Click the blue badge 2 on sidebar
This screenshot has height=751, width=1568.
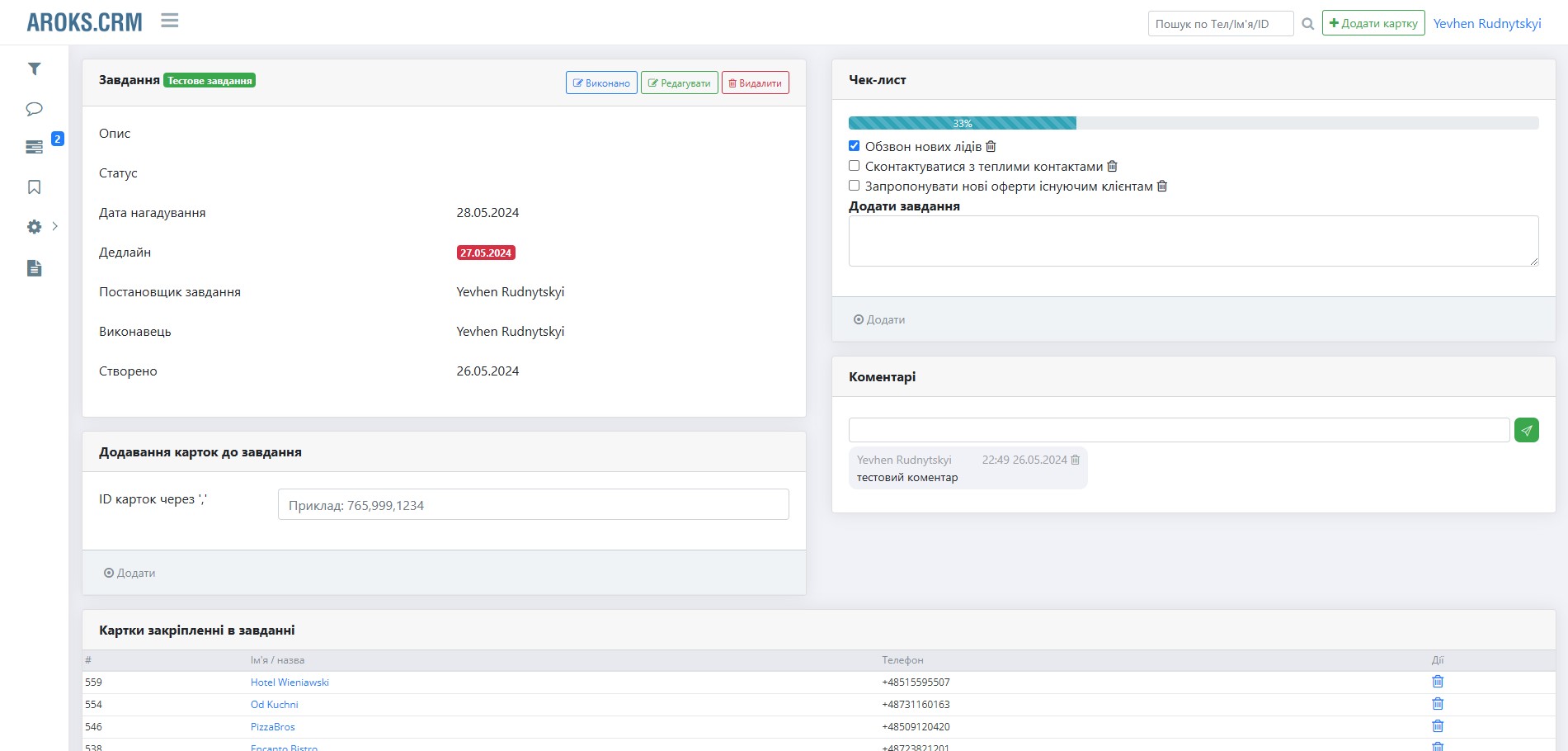coord(58,139)
